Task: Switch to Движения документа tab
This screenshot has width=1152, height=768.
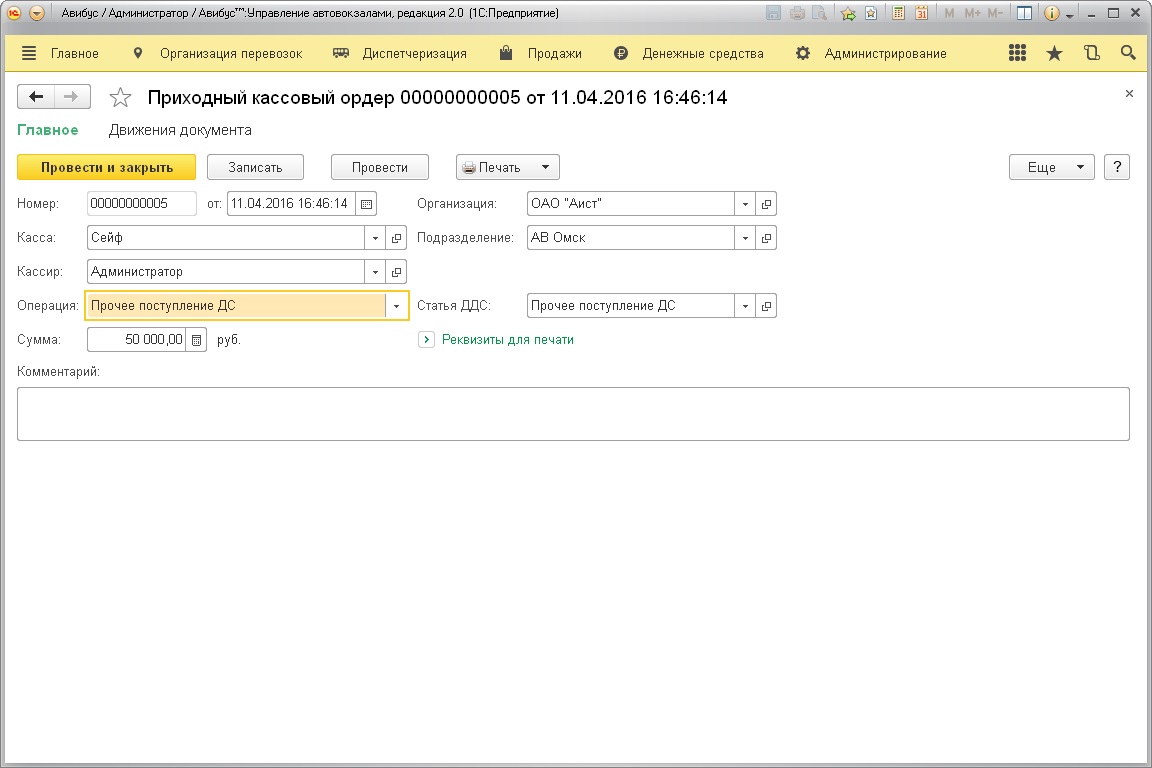Action: coord(180,130)
